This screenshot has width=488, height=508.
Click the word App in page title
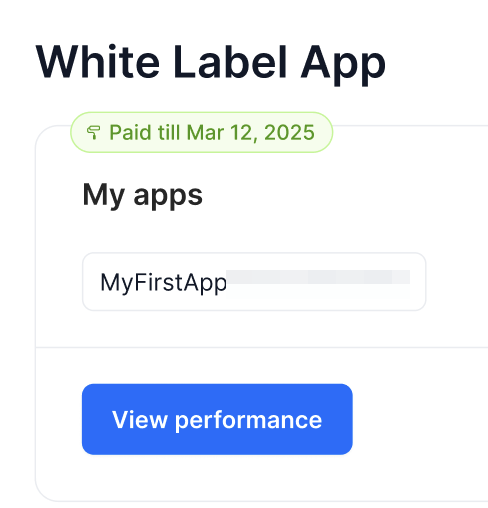343,65
